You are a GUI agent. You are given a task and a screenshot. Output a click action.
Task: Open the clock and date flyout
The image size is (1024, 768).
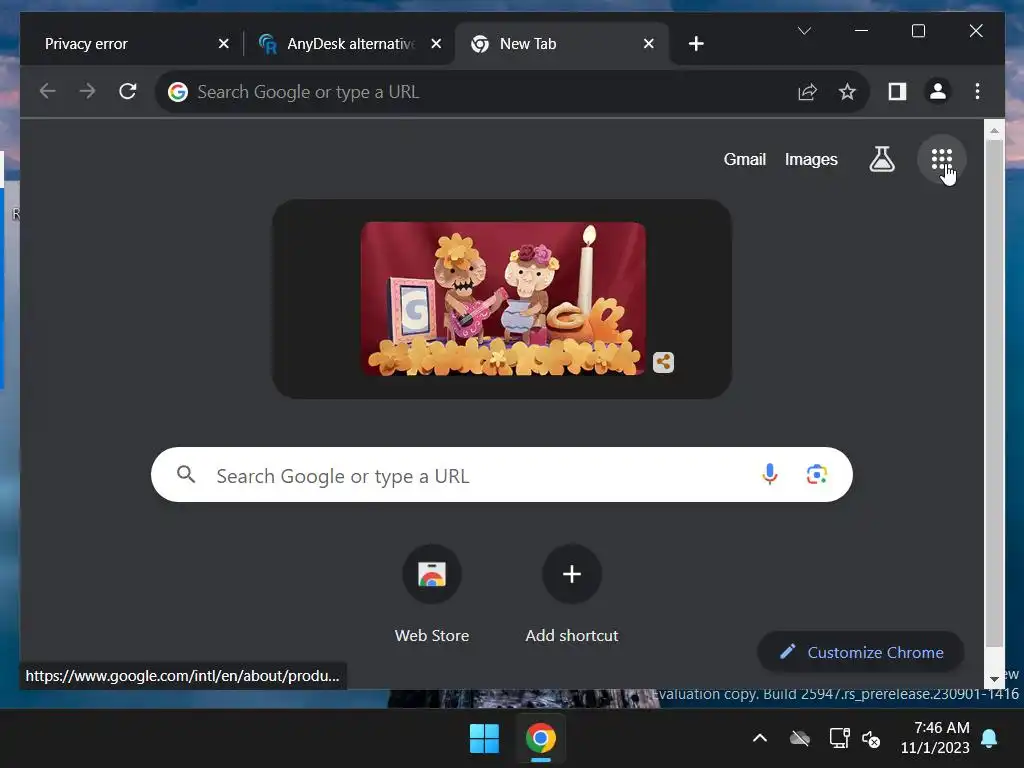[936, 738]
